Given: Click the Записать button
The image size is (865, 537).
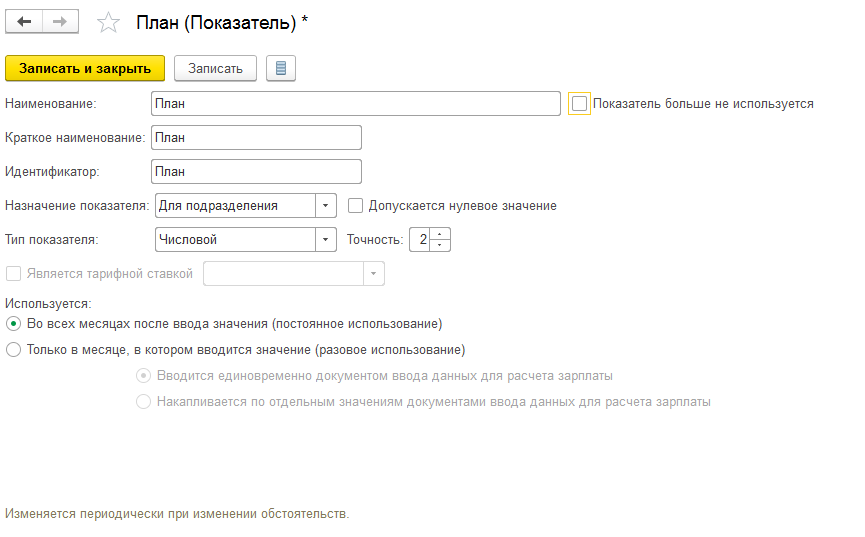Looking at the screenshot, I should [x=215, y=68].
